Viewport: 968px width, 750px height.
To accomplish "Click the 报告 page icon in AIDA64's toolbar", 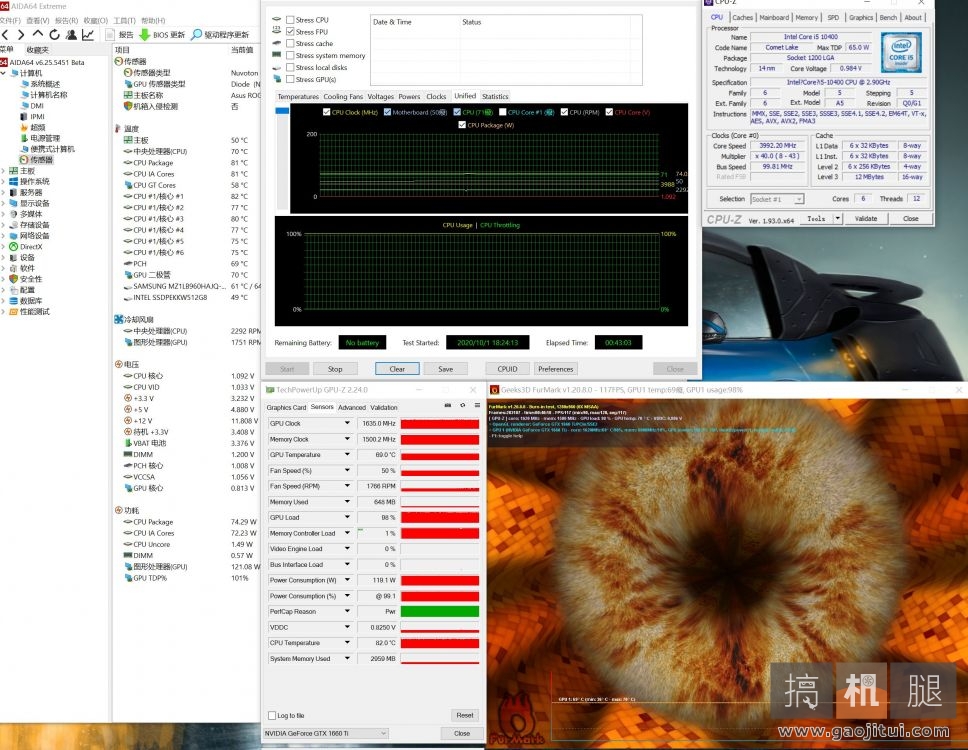I will [110, 35].
